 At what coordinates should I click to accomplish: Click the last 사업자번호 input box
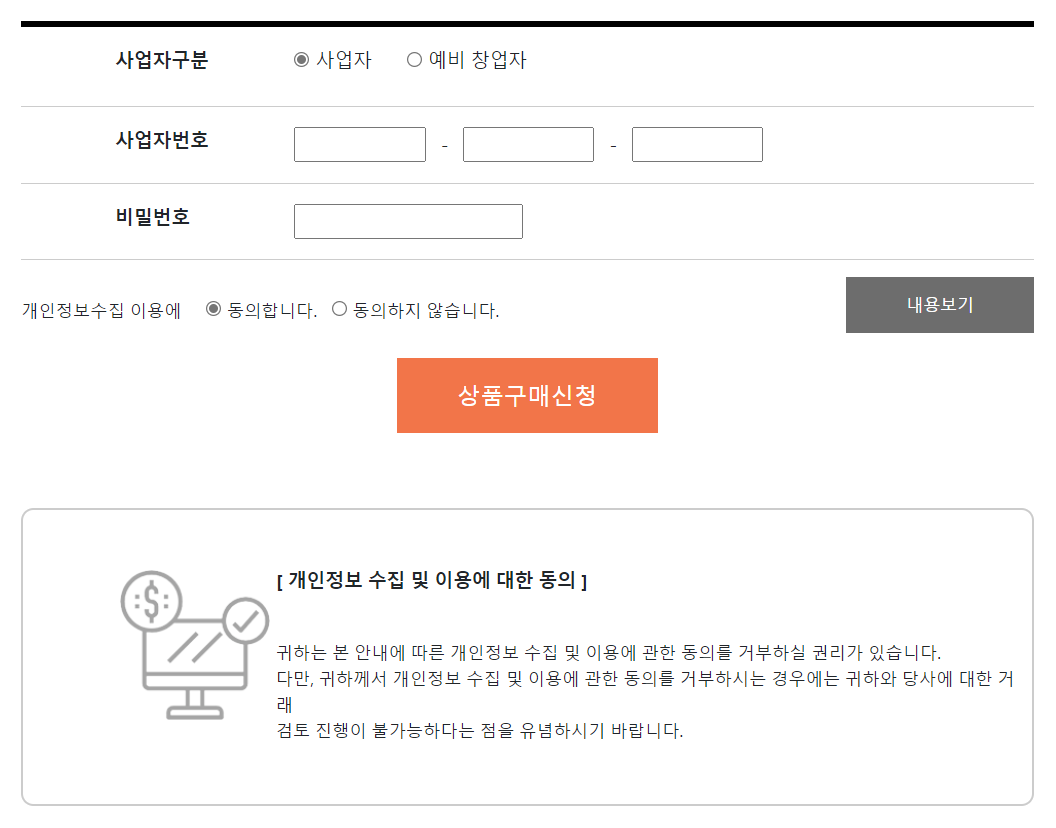point(697,145)
